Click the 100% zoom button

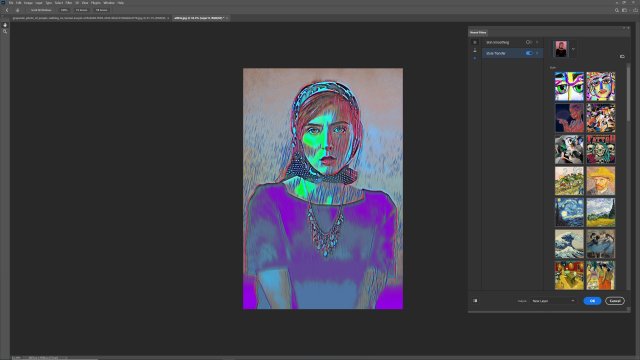64,10
